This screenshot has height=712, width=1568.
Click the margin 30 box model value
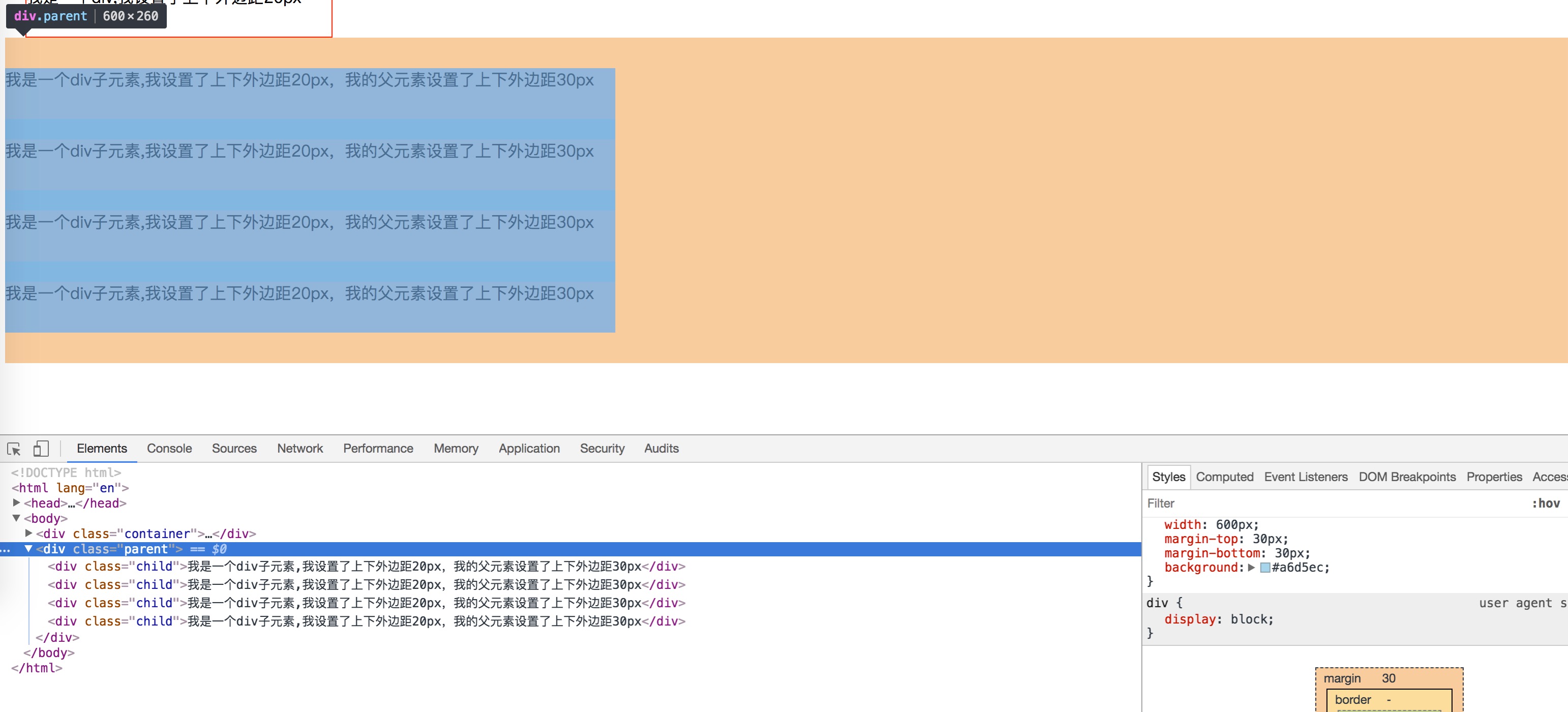[1389, 678]
